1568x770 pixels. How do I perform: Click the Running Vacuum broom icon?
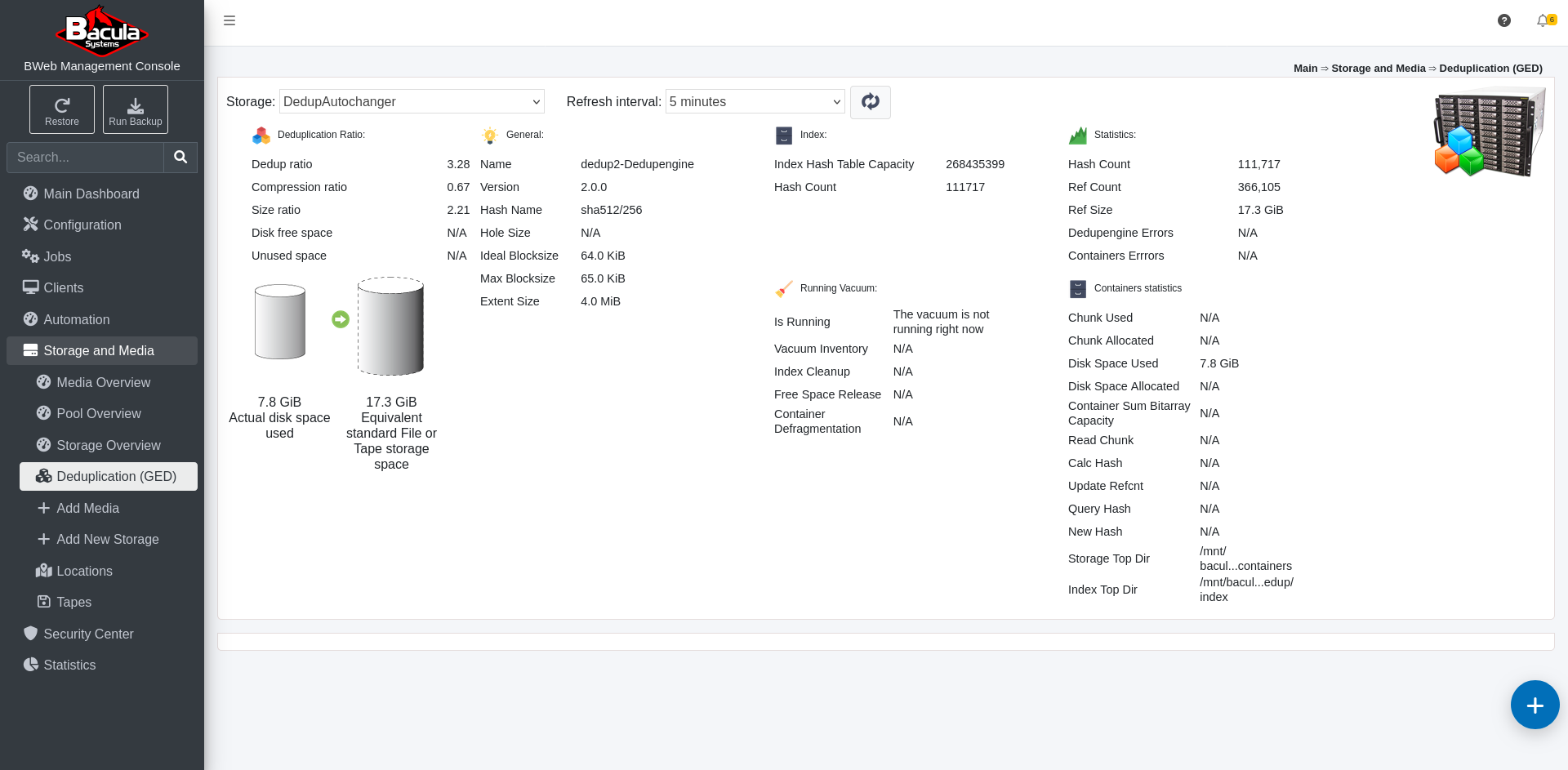coord(784,288)
